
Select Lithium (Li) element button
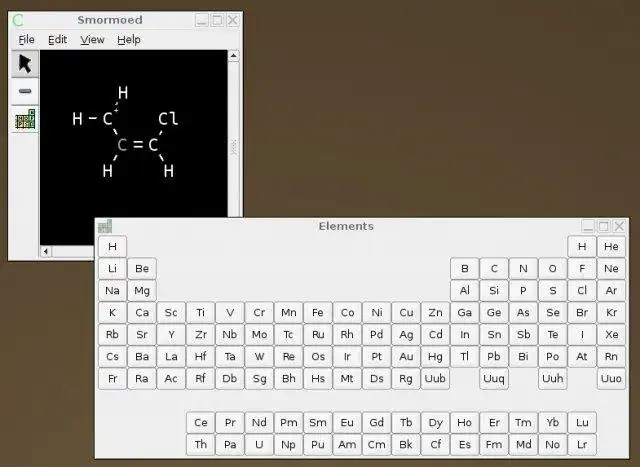click(x=112, y=269)
